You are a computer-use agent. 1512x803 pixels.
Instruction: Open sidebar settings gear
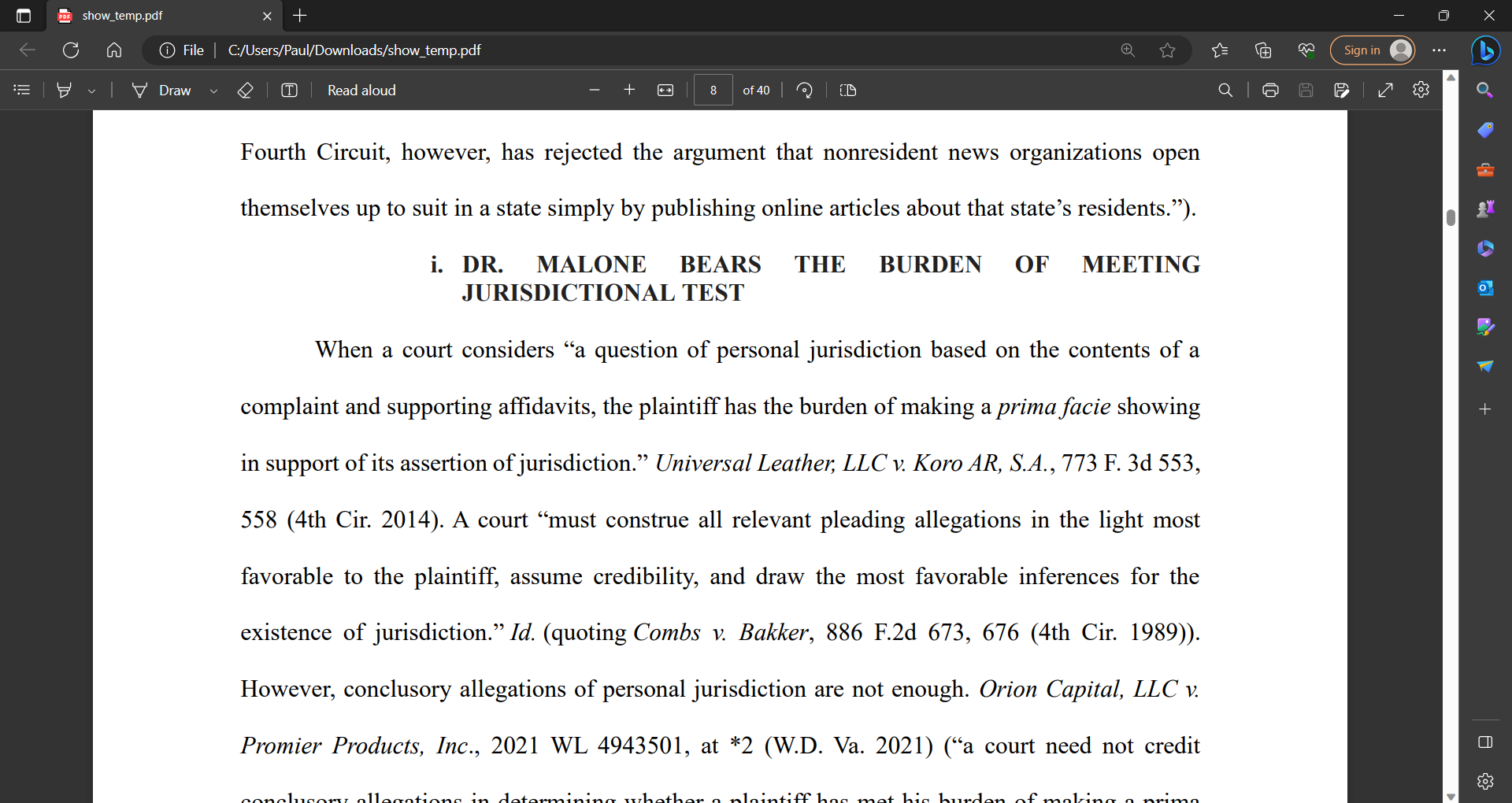coord(1485,781)
